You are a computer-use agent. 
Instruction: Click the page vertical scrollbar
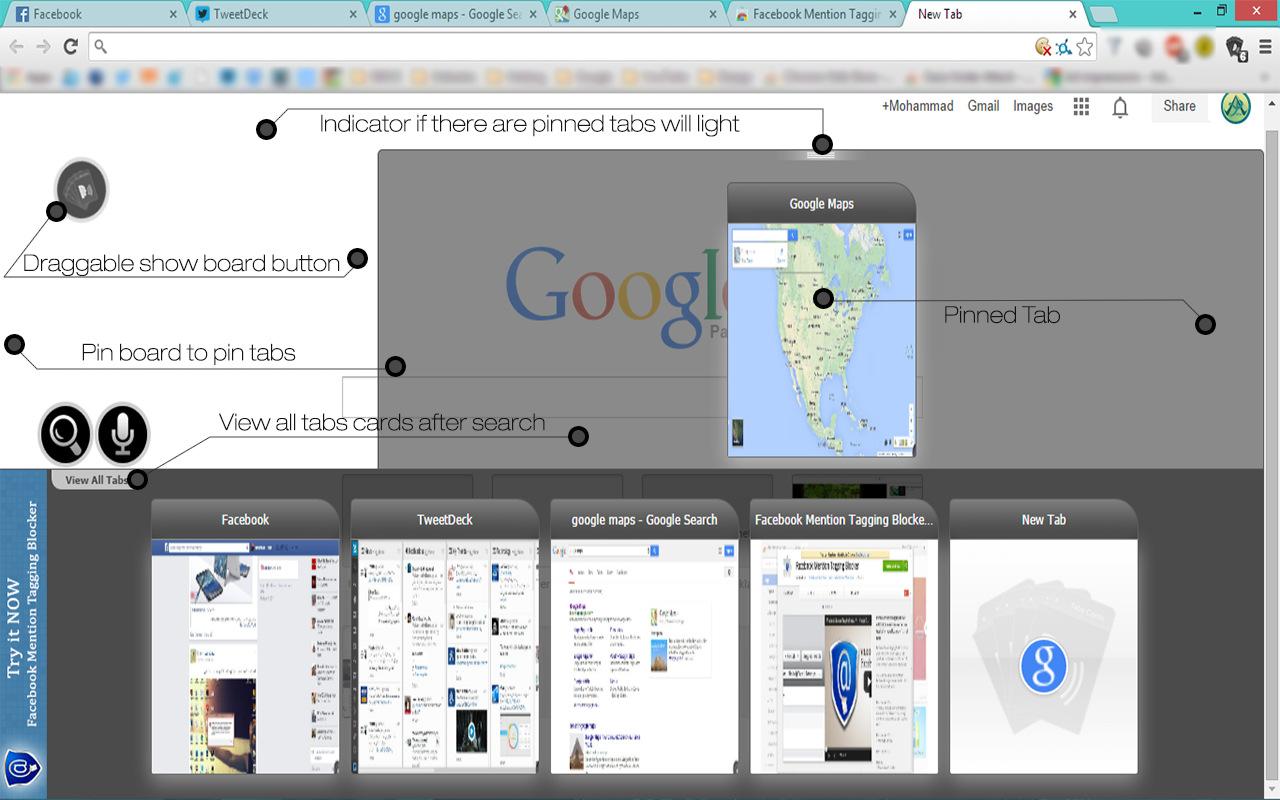[1272, 445]
